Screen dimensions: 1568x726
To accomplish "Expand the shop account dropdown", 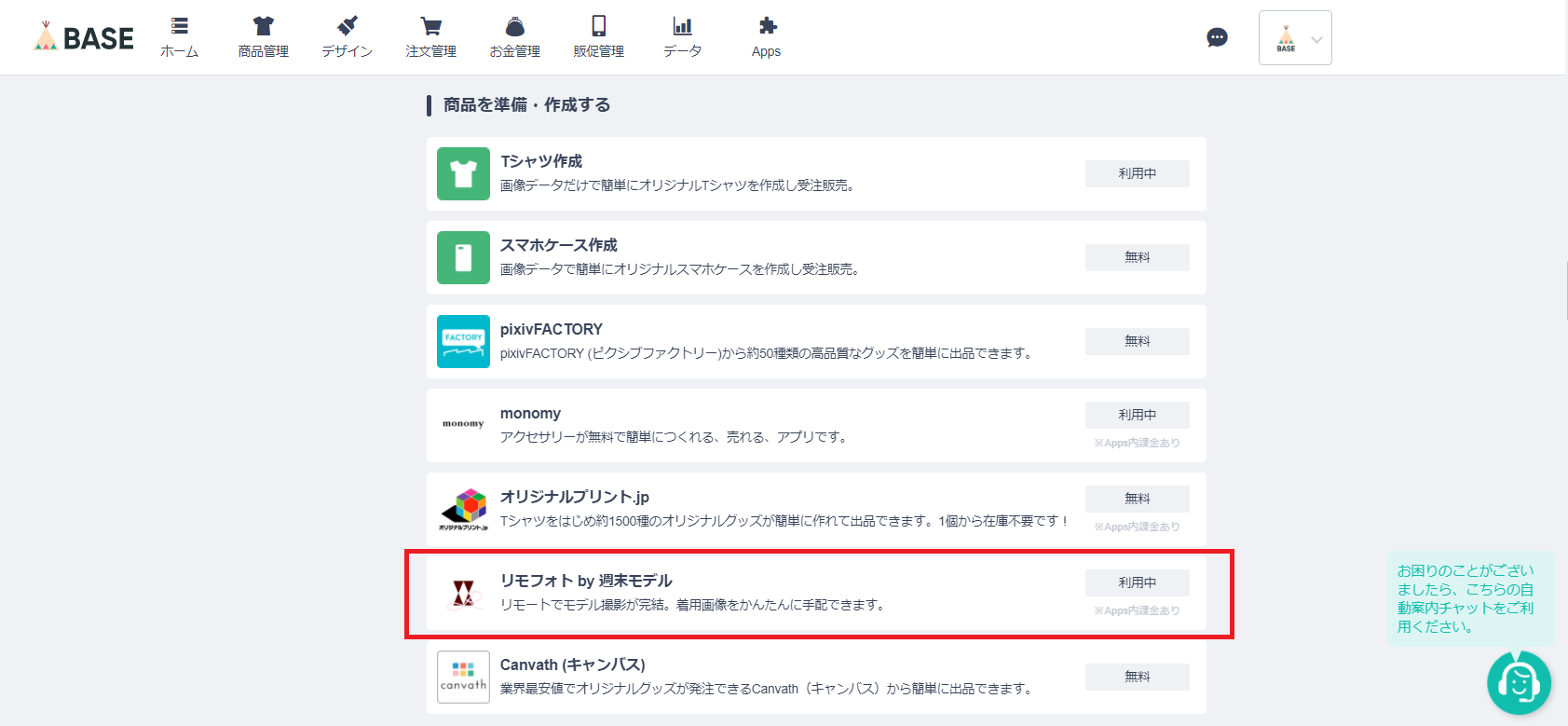I will (1295, 37).
